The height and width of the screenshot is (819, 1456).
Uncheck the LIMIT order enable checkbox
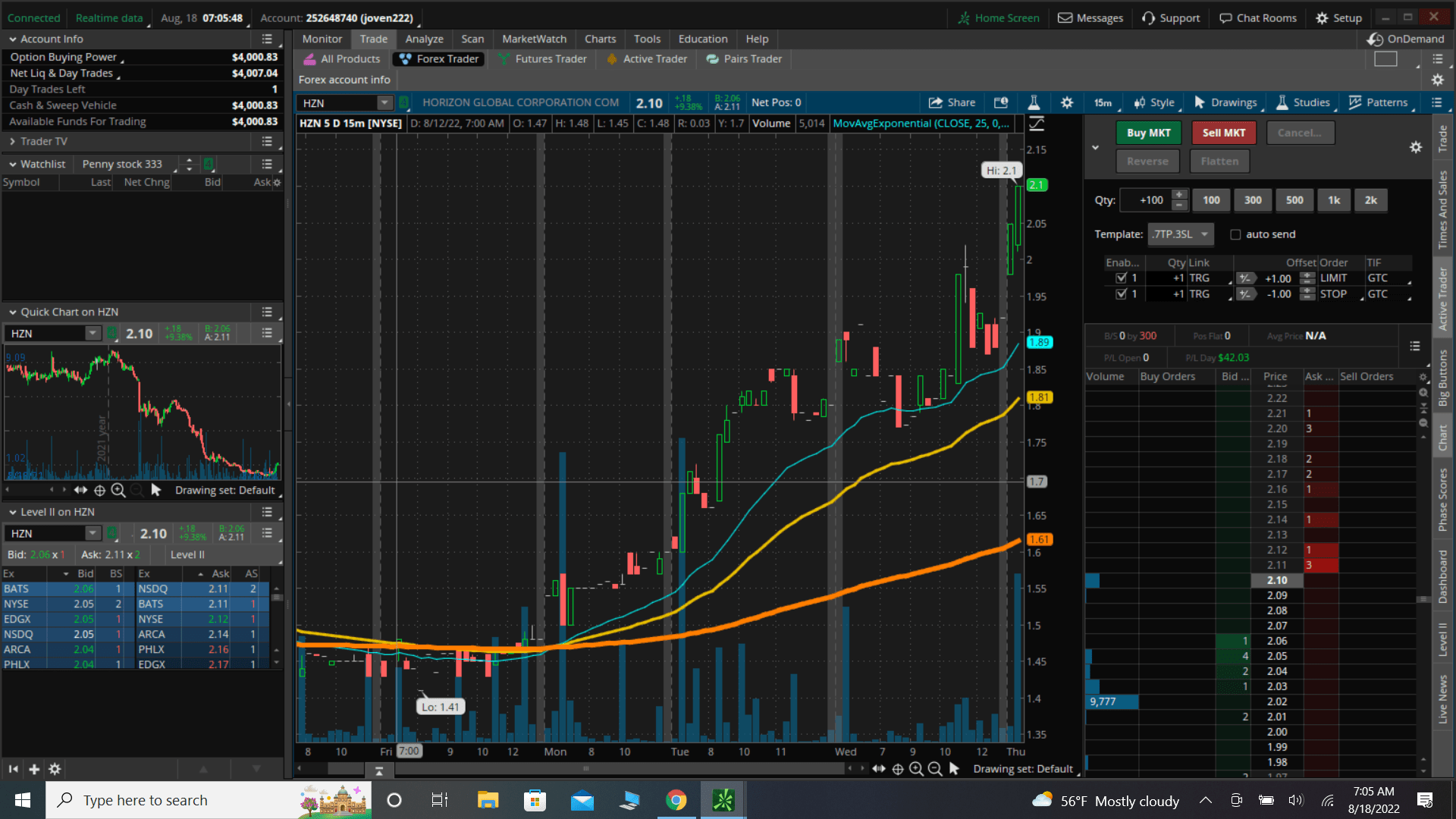[1121, 278]
